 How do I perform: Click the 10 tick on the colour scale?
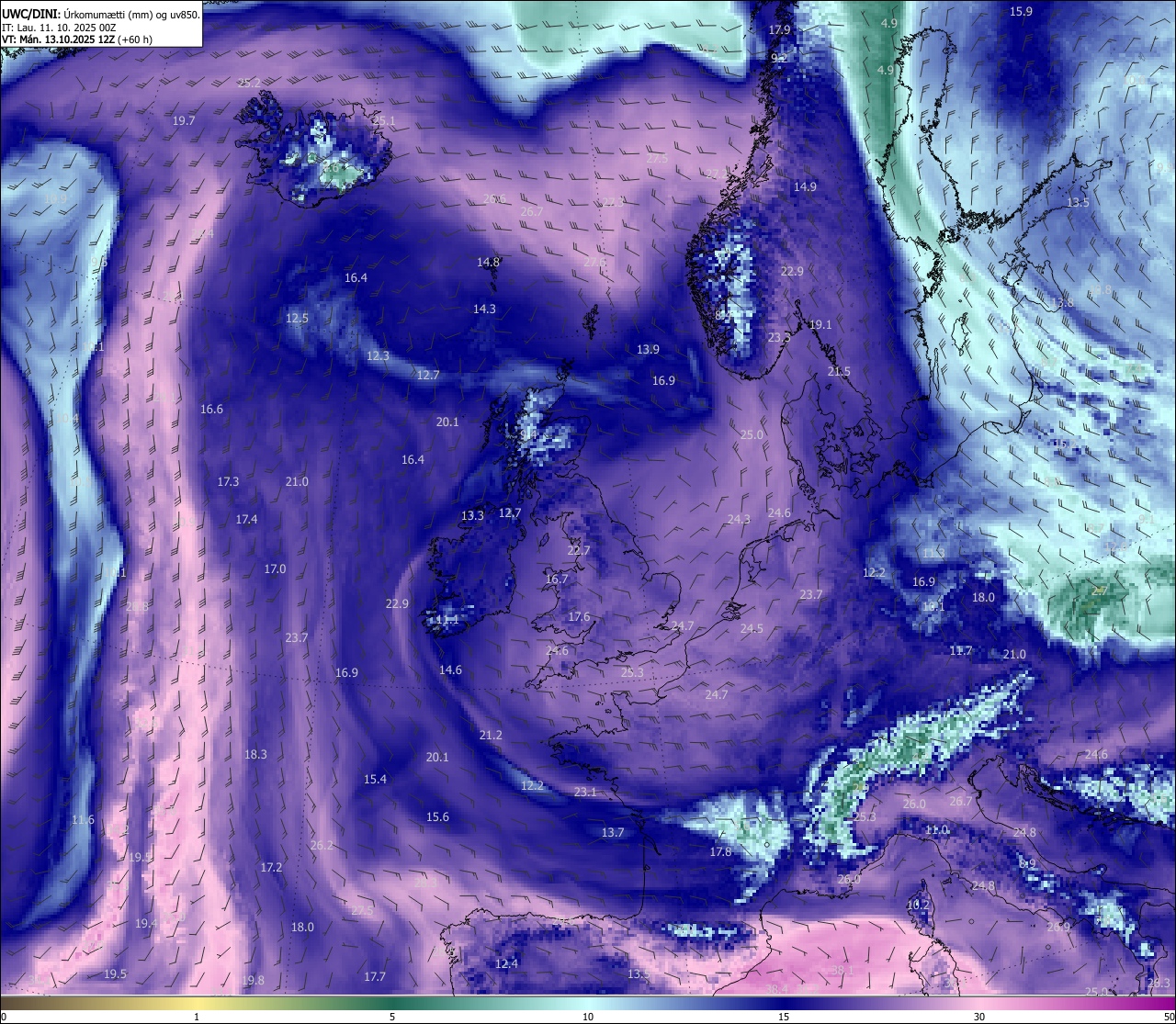(x=588, y=1016)
